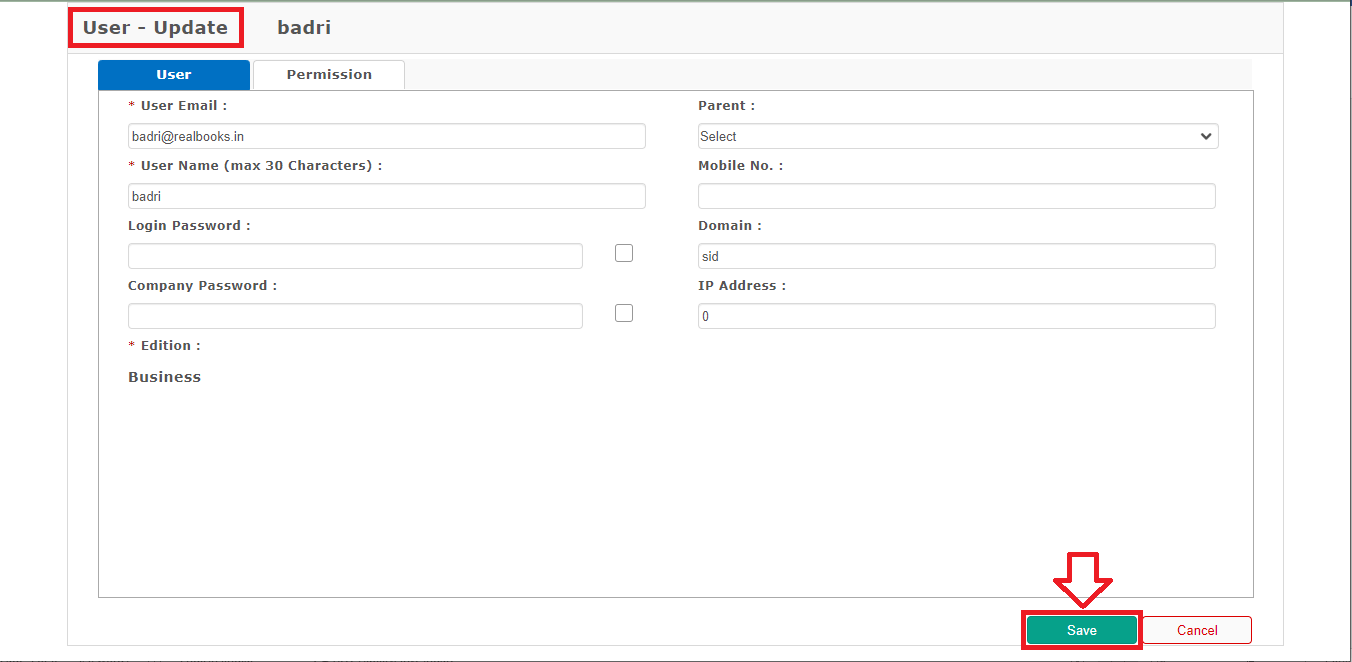Viewport: 1352px width, 662px height.
Task: Select the User tab
Action: pyautogui.click(x=174, y=75)
